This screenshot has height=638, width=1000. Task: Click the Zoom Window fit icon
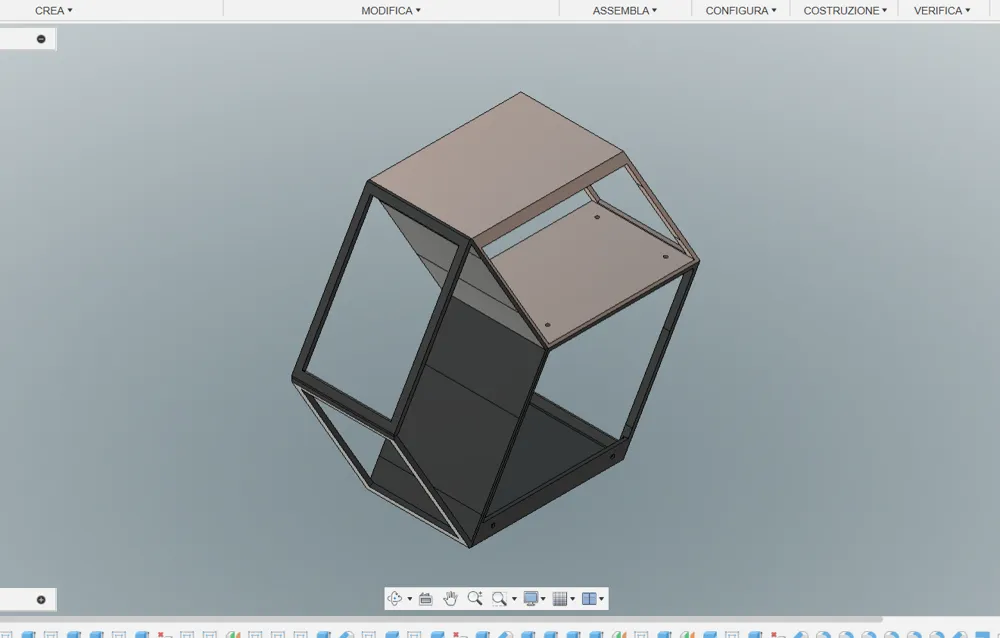[x=499, y=598]
